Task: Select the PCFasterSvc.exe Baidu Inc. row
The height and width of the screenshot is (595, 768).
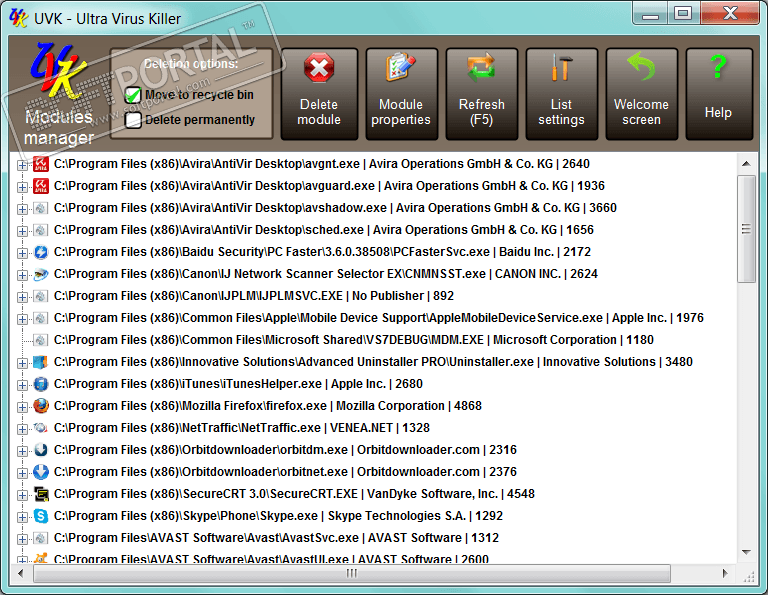Action: 322,252
